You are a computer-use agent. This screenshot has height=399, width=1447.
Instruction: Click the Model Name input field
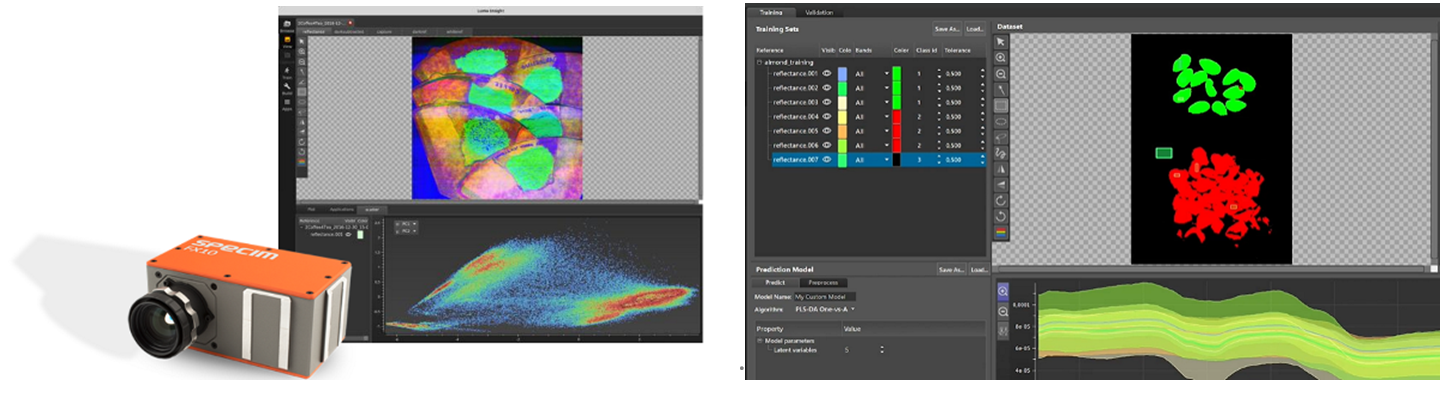(825, 296)
